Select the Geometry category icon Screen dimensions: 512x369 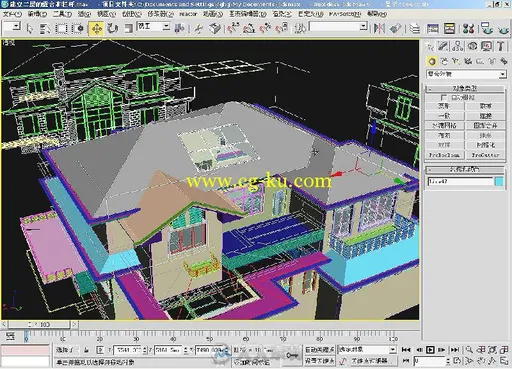coord(432,61)
